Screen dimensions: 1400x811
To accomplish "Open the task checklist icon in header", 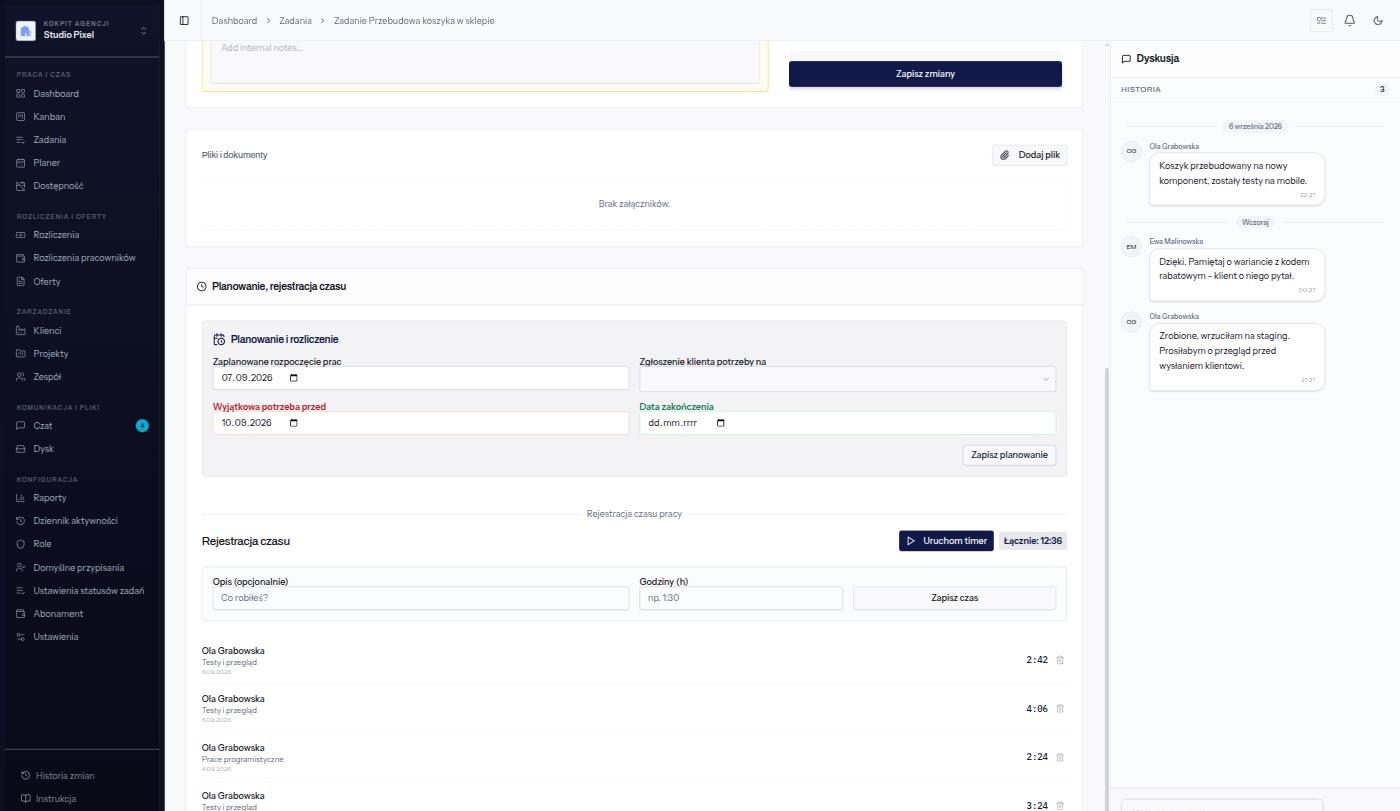I will tap(1321, 20).
